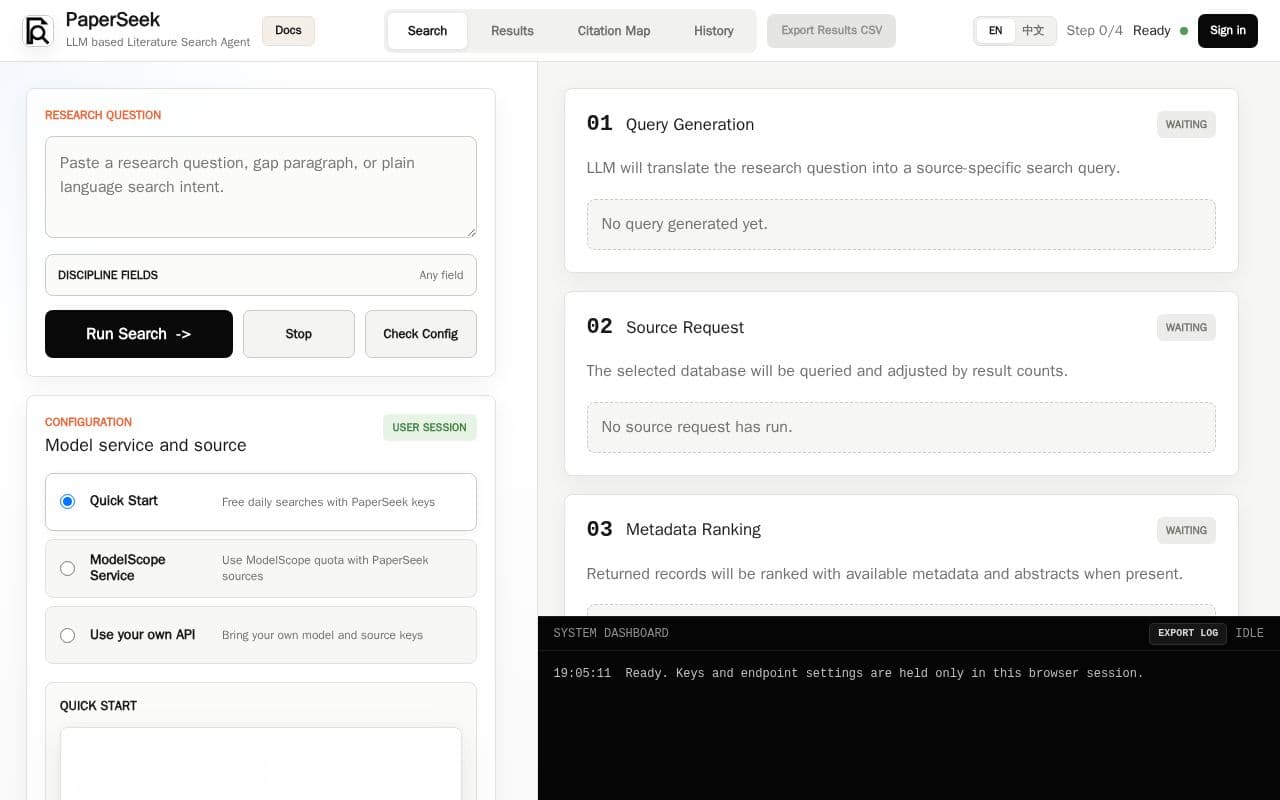Viewport: 1280px width, 800px height.
Task: Click the Metadata Ranking step heading
Action: pos(693,530)
